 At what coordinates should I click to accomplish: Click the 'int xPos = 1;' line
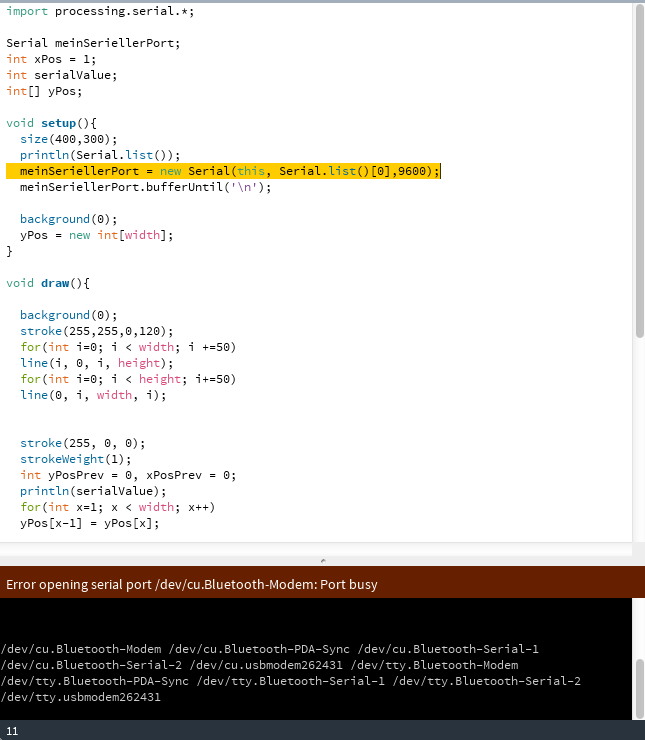51,59
